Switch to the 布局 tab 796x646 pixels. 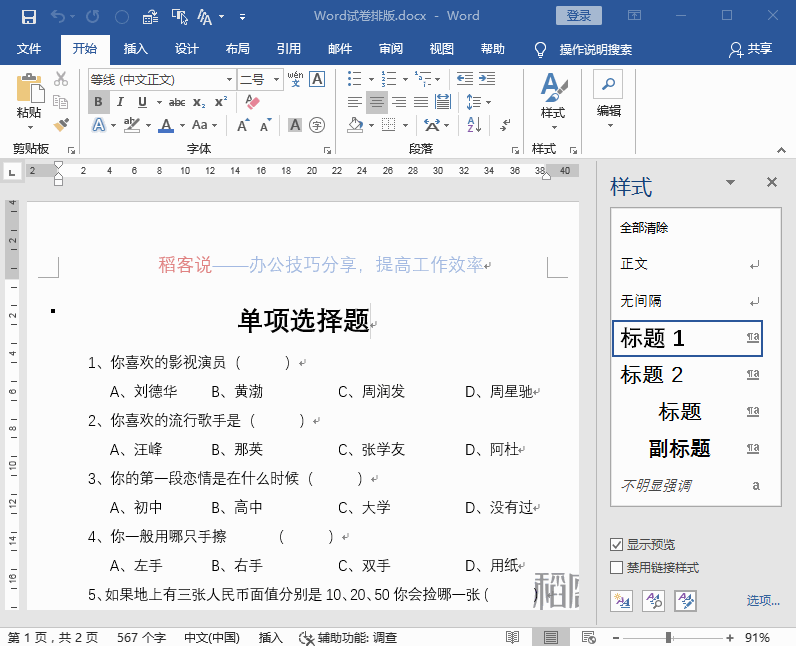tap(238, 49)
